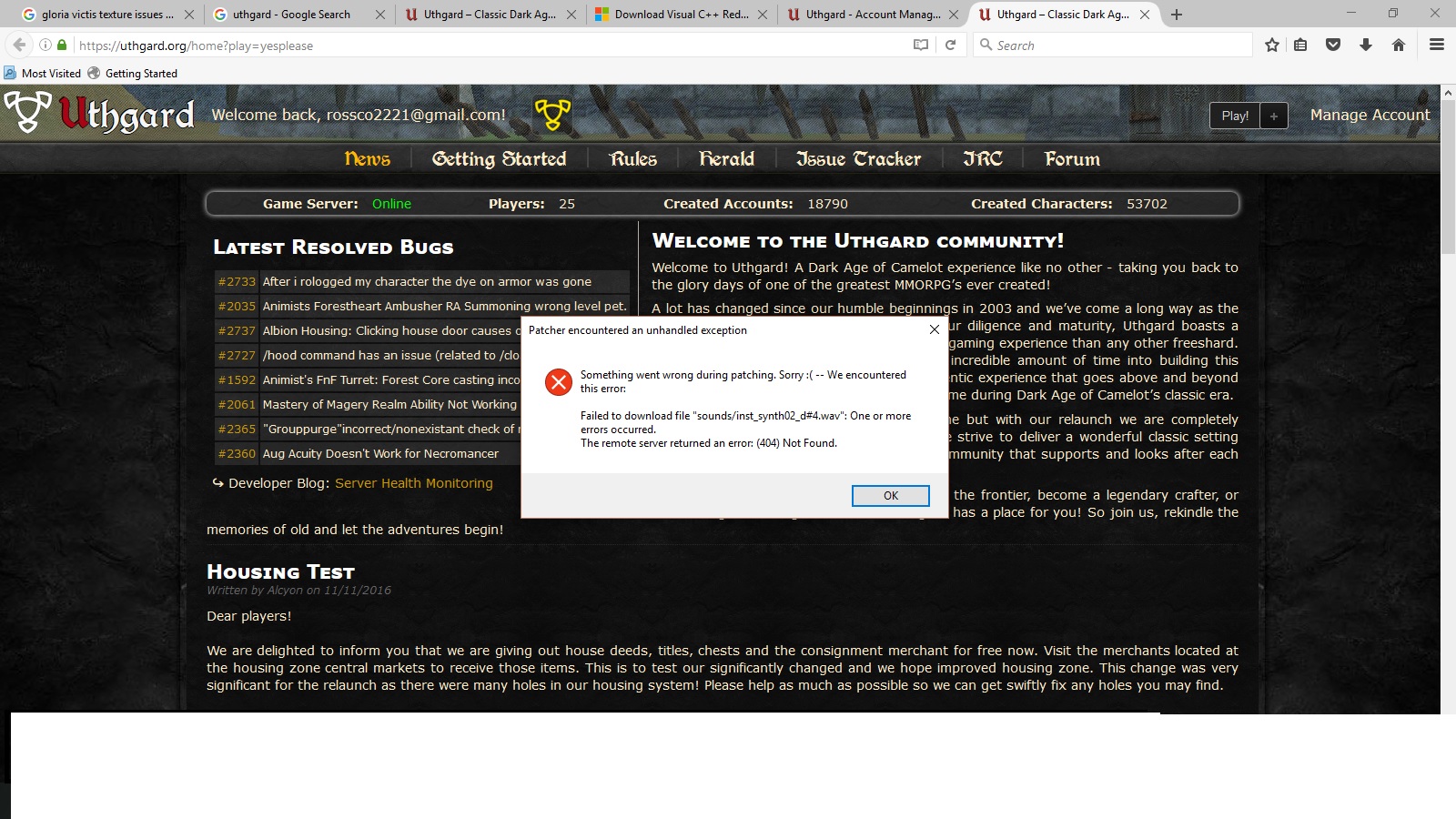Switch to the uthgard Google Search tab
1456x819 pixels.
point(291,15)
